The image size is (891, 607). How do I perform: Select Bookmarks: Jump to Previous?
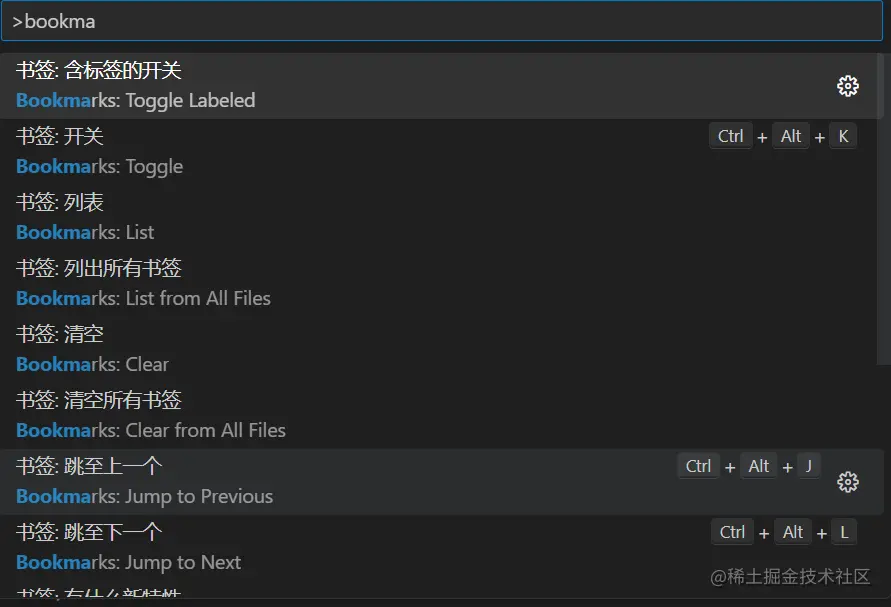(x=300, y=482)
